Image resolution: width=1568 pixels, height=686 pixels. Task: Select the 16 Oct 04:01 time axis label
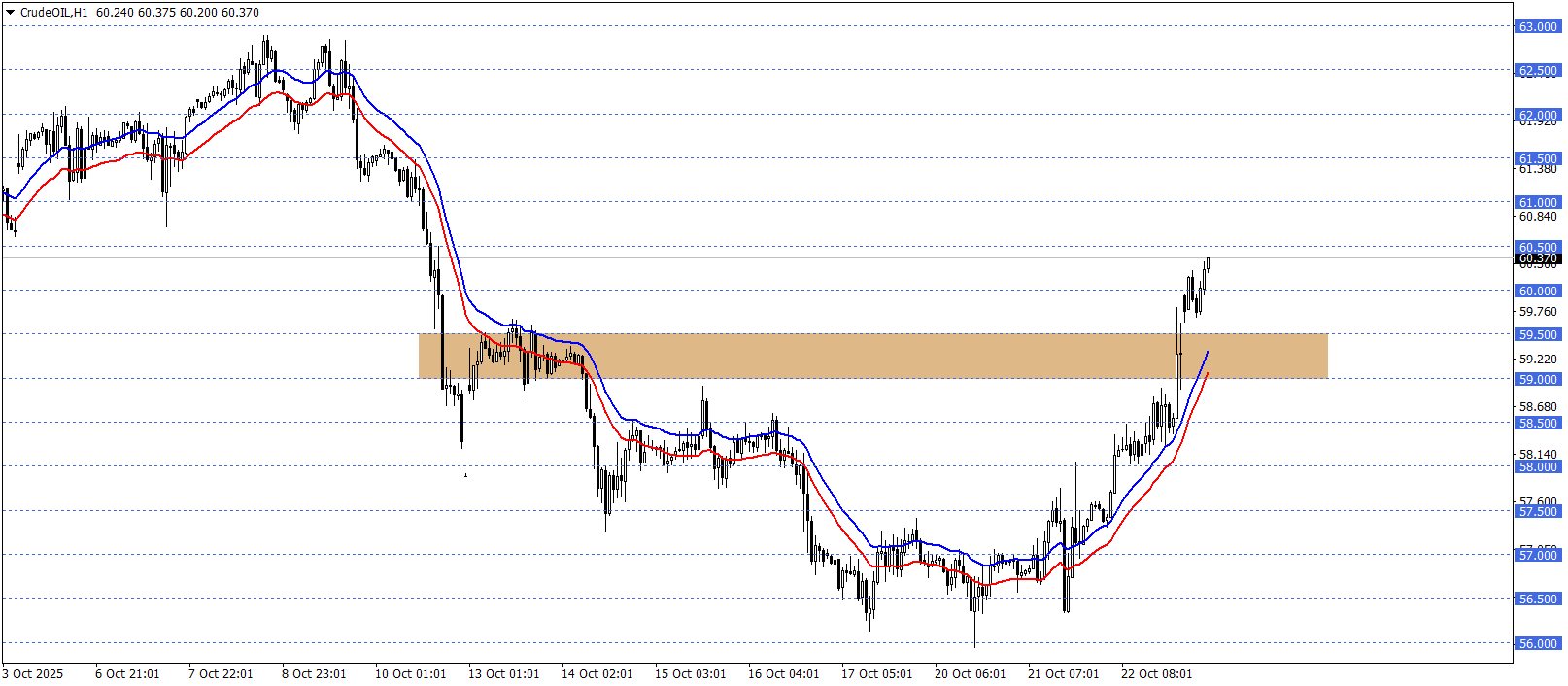pyautogui.click(x=783, y=673)
